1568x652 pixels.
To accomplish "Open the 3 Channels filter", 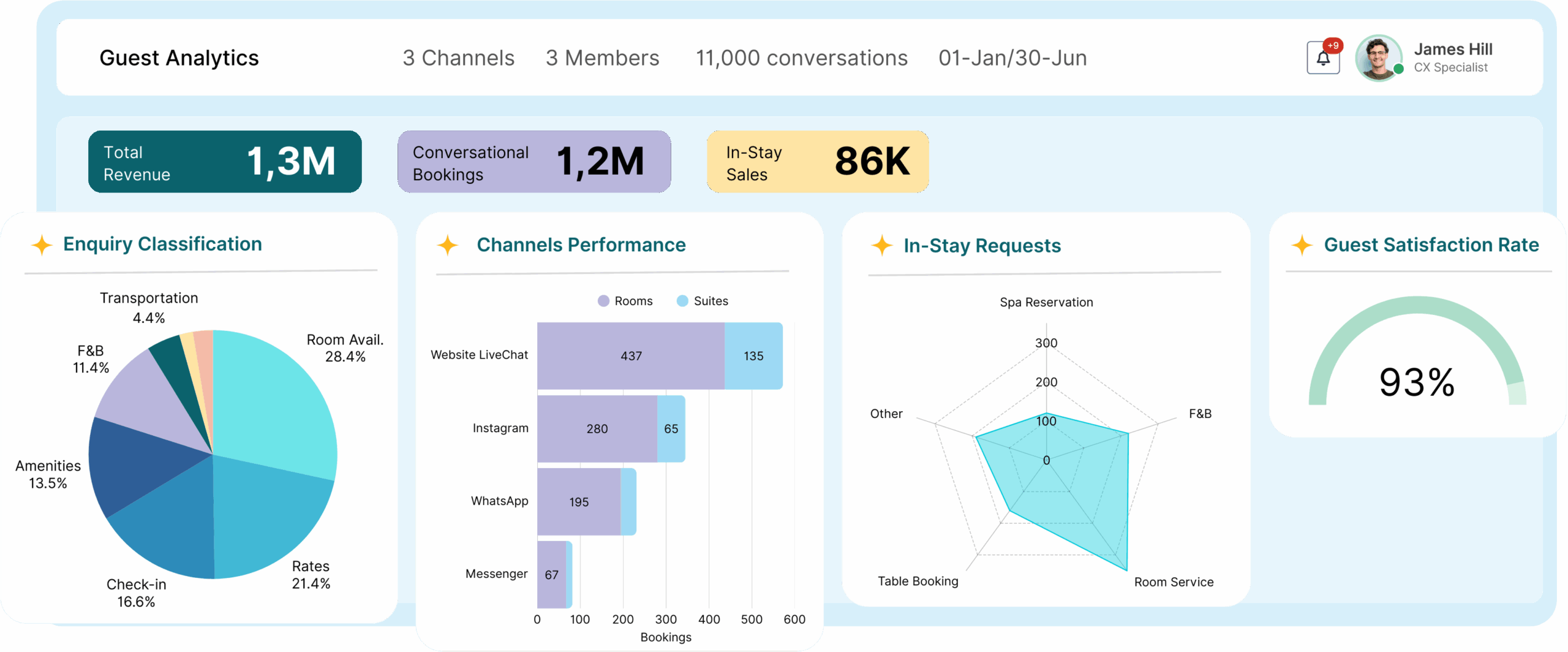I will pyautogui.click(x=458, y=58).
